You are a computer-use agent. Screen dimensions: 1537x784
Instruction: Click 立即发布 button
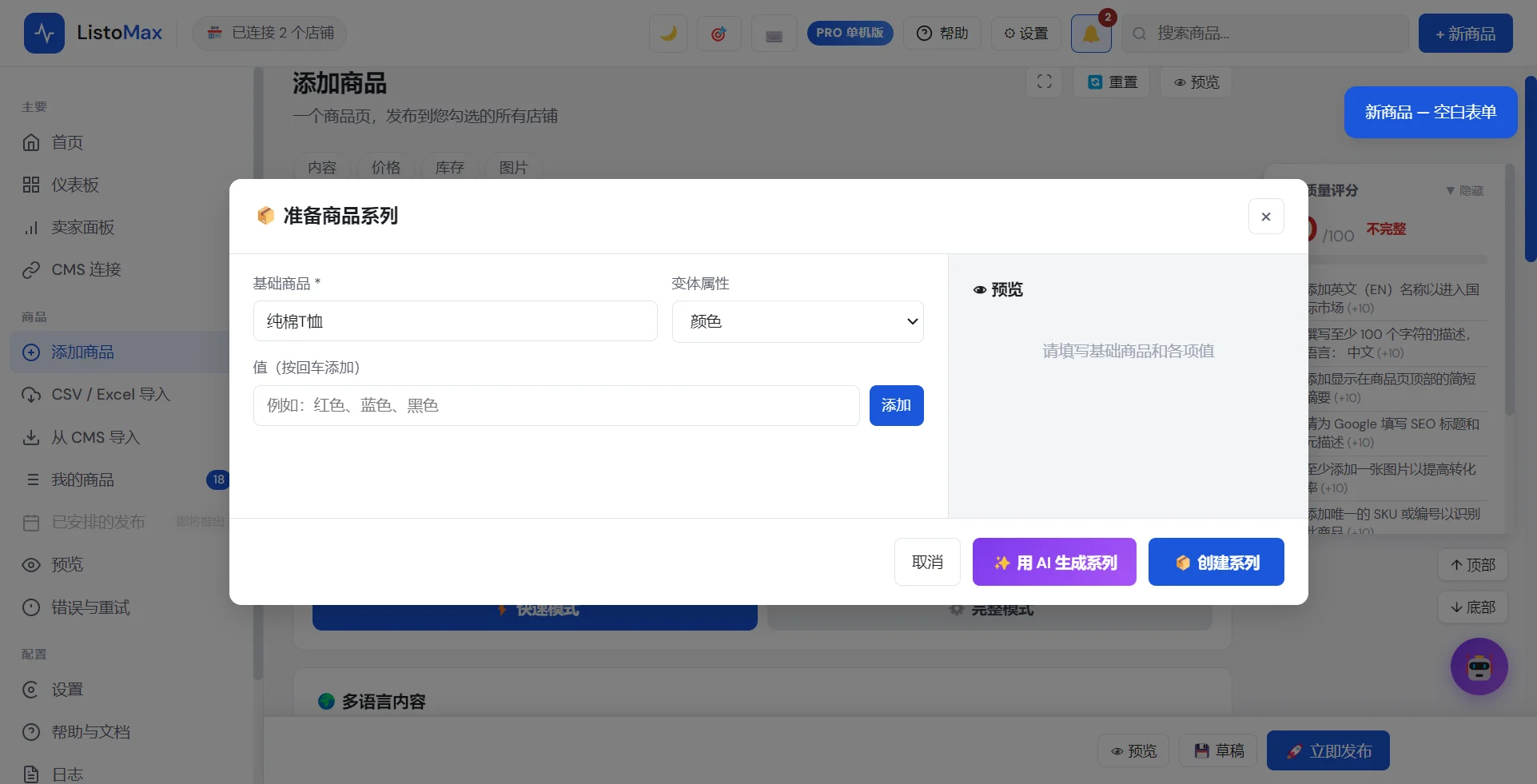(1328, 750)
